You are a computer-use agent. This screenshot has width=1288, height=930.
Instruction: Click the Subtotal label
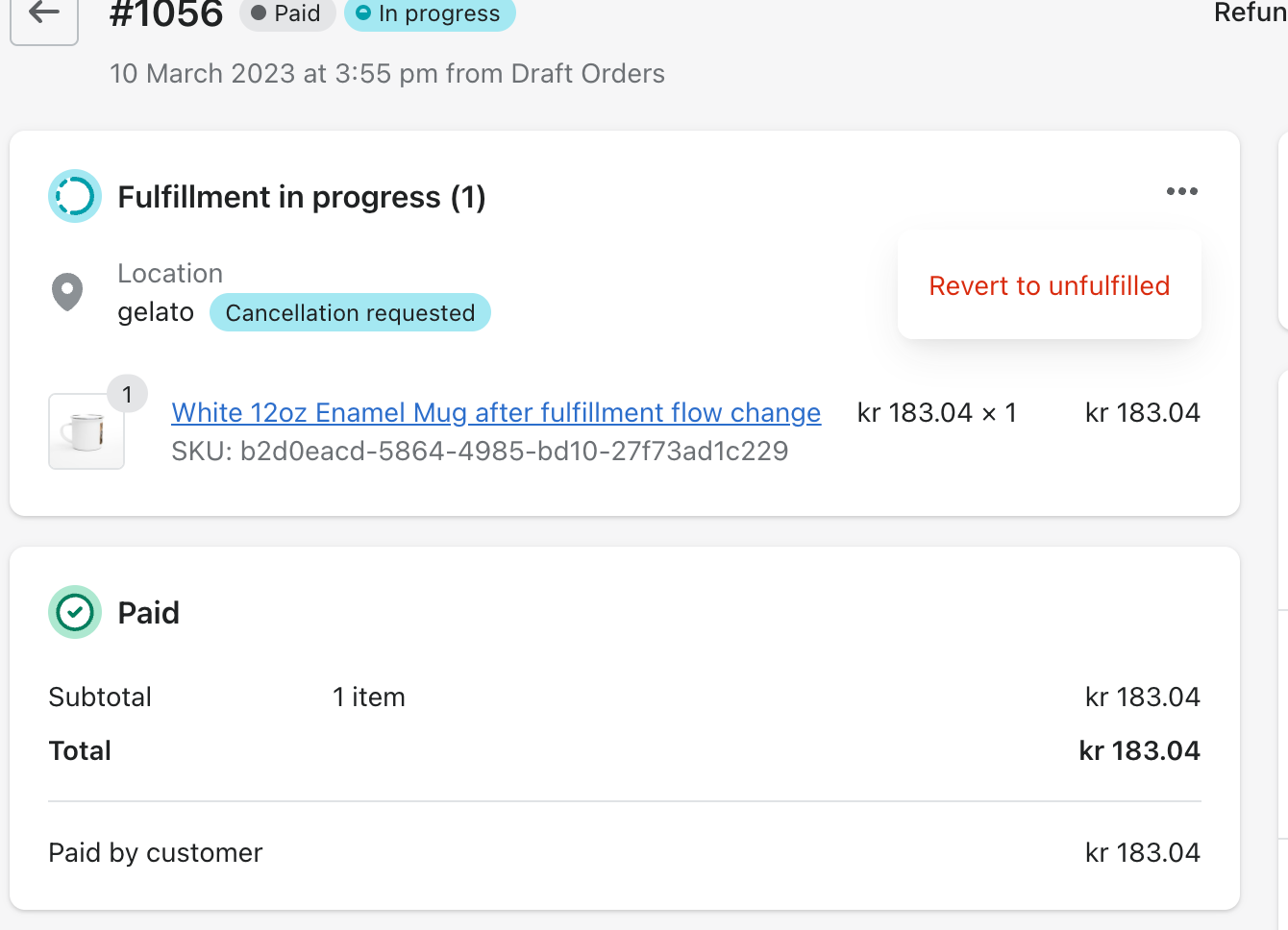100,697
